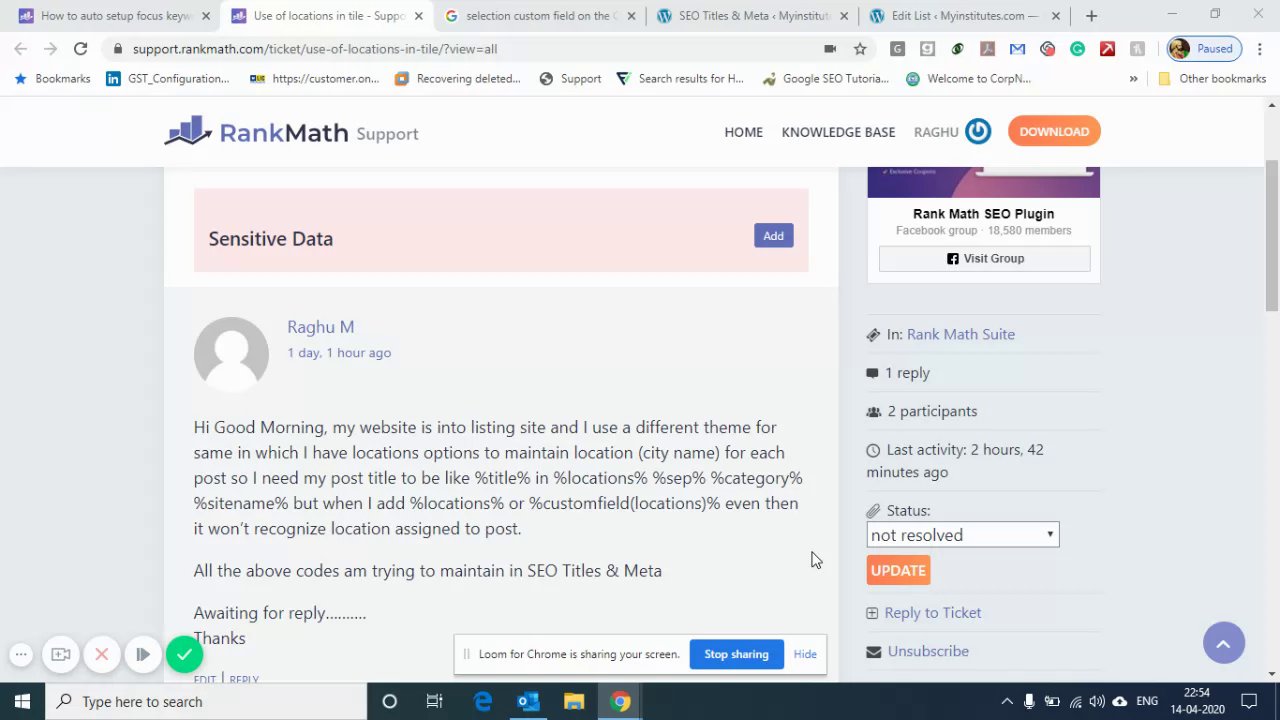Viewport: 1280px width, 720px height.
Task: Open Chrome menu with three dots
Action: tap(1261, 49)
